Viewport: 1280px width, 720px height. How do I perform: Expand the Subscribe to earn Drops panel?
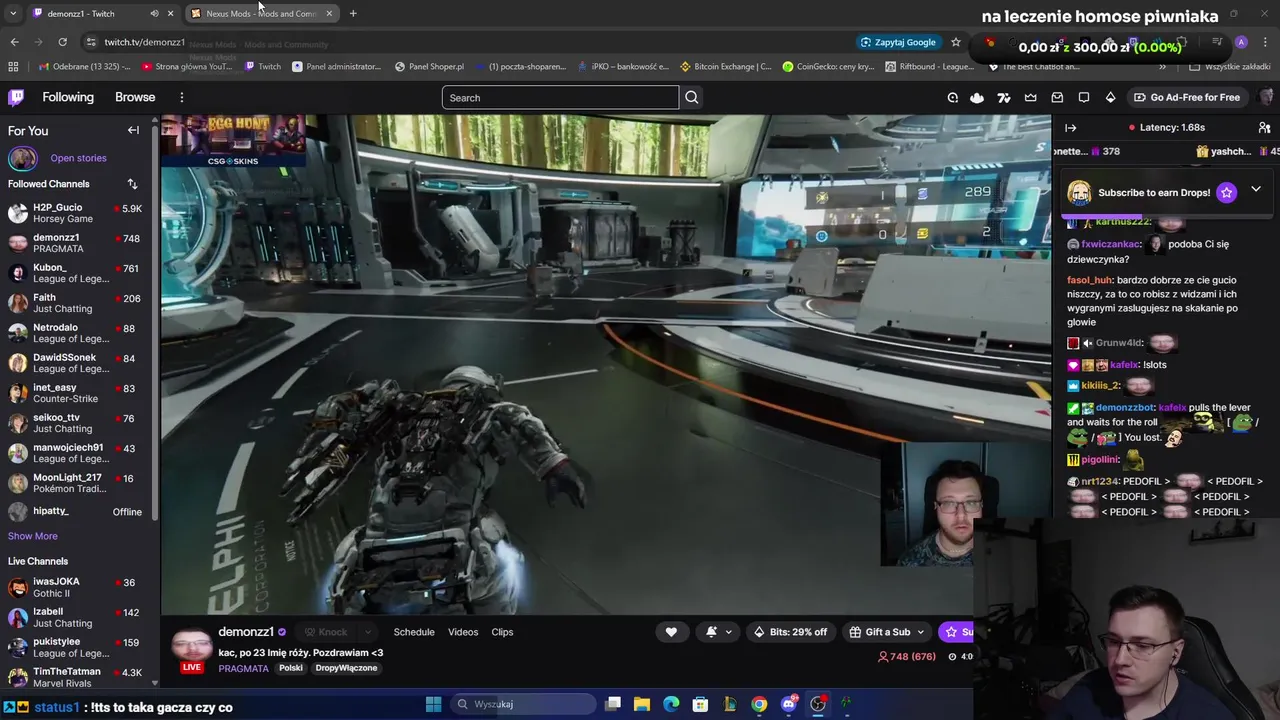pos(1256,190)
